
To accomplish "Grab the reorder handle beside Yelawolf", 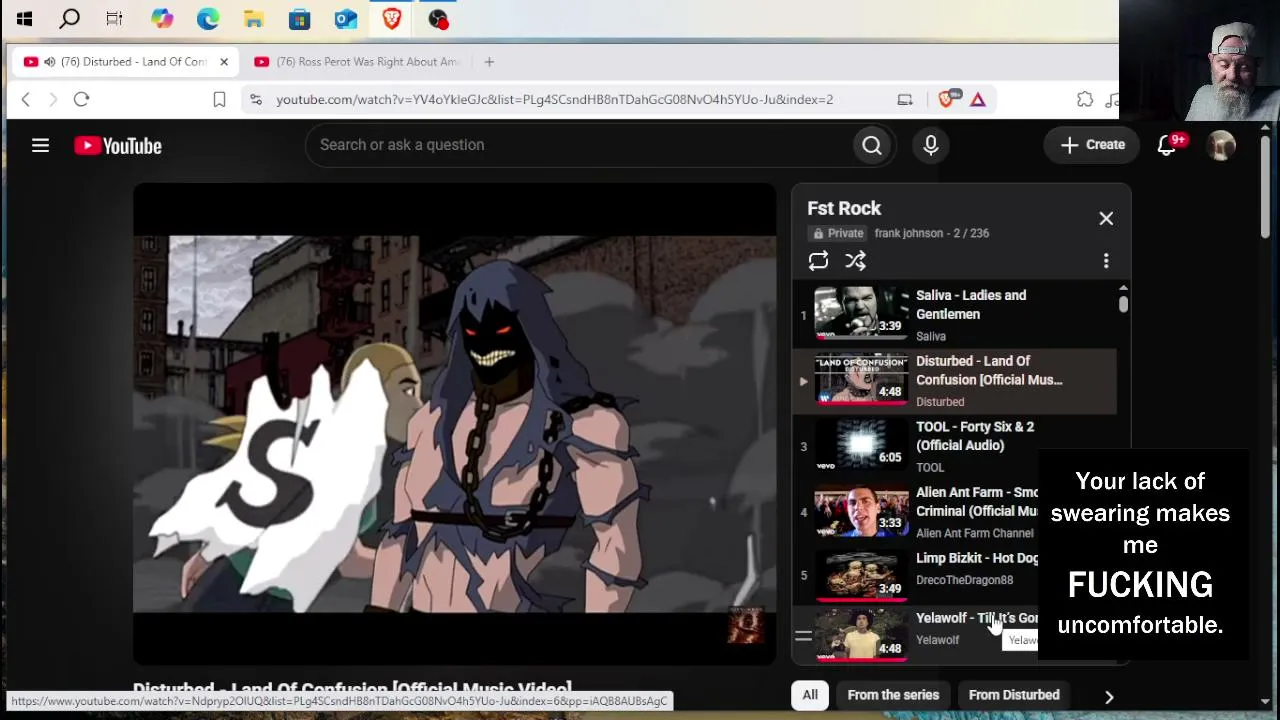I will (x=803, y=635).
